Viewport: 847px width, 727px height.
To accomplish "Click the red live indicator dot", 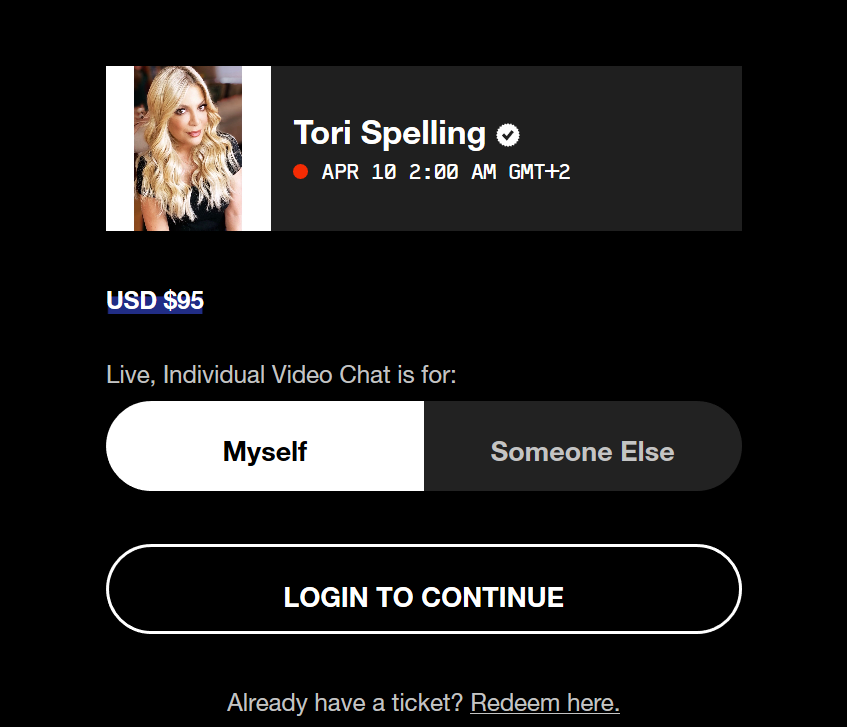I will coord(300,172).
